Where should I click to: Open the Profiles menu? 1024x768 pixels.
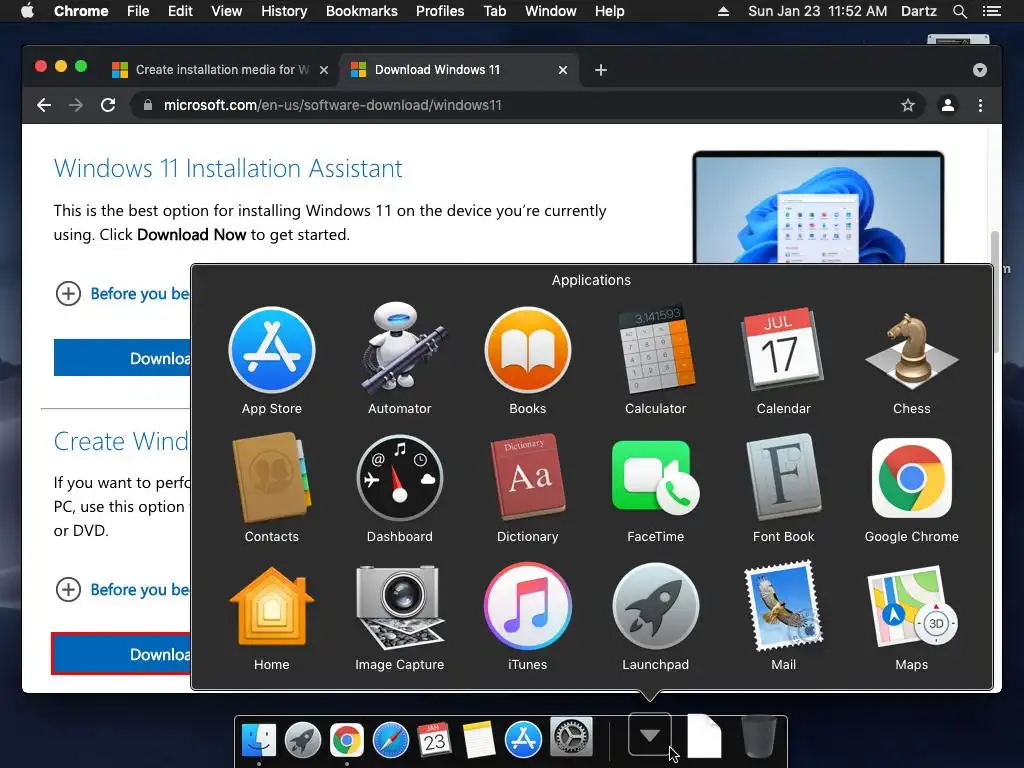pos(440,11)
